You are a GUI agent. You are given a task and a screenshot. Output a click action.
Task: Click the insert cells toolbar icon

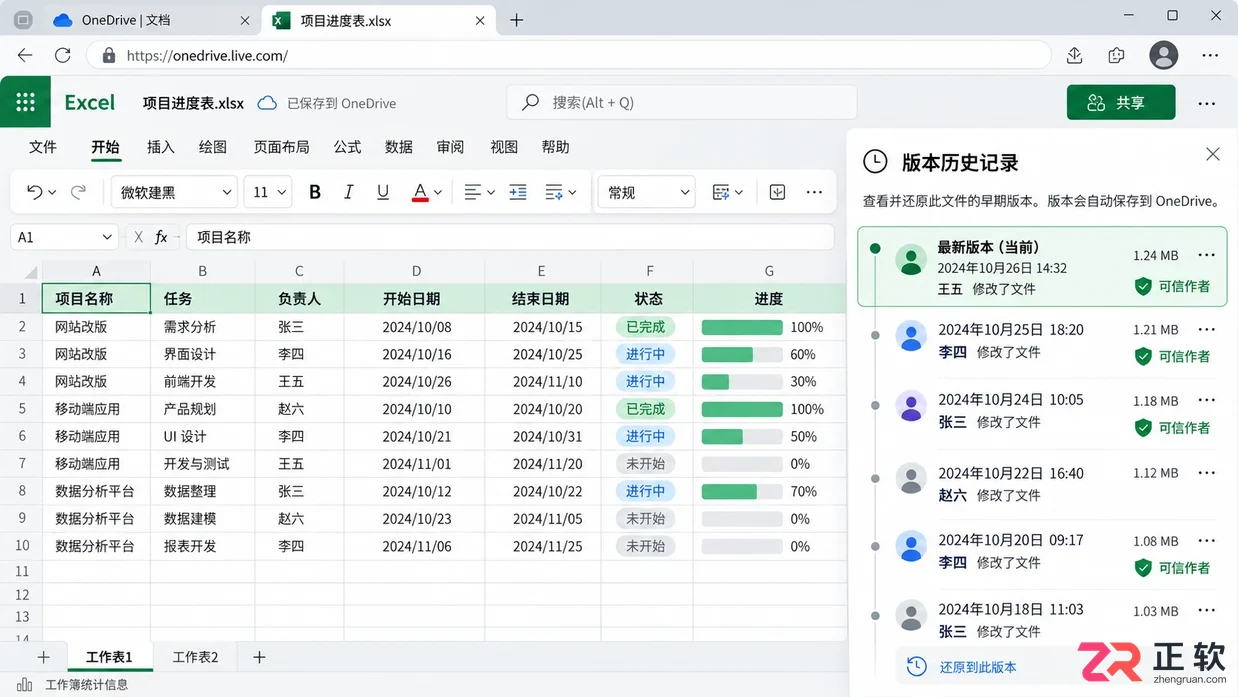point(778,192)
